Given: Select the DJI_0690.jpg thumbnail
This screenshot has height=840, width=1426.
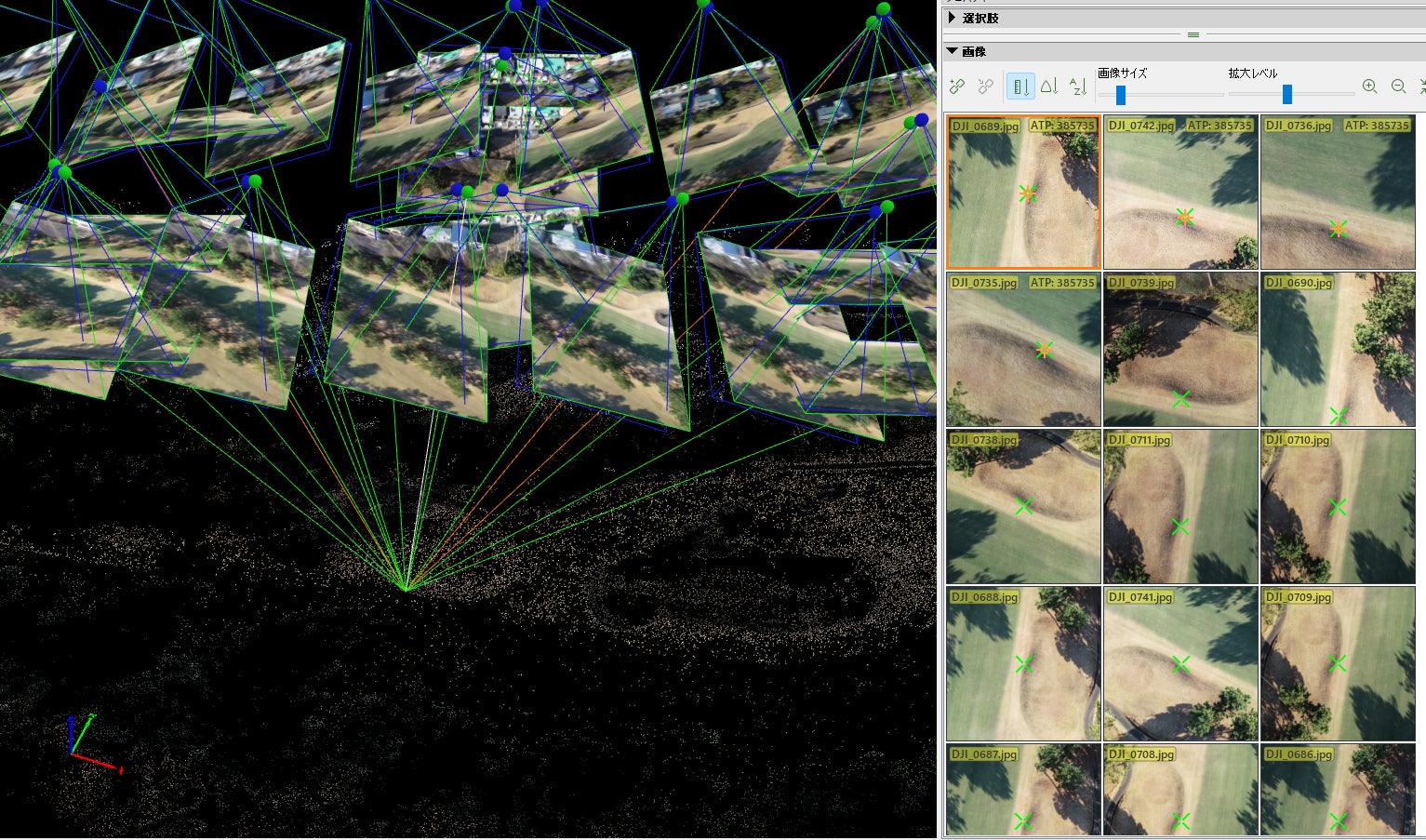Looking at the screenshot, I should [x=1338, y=349].
